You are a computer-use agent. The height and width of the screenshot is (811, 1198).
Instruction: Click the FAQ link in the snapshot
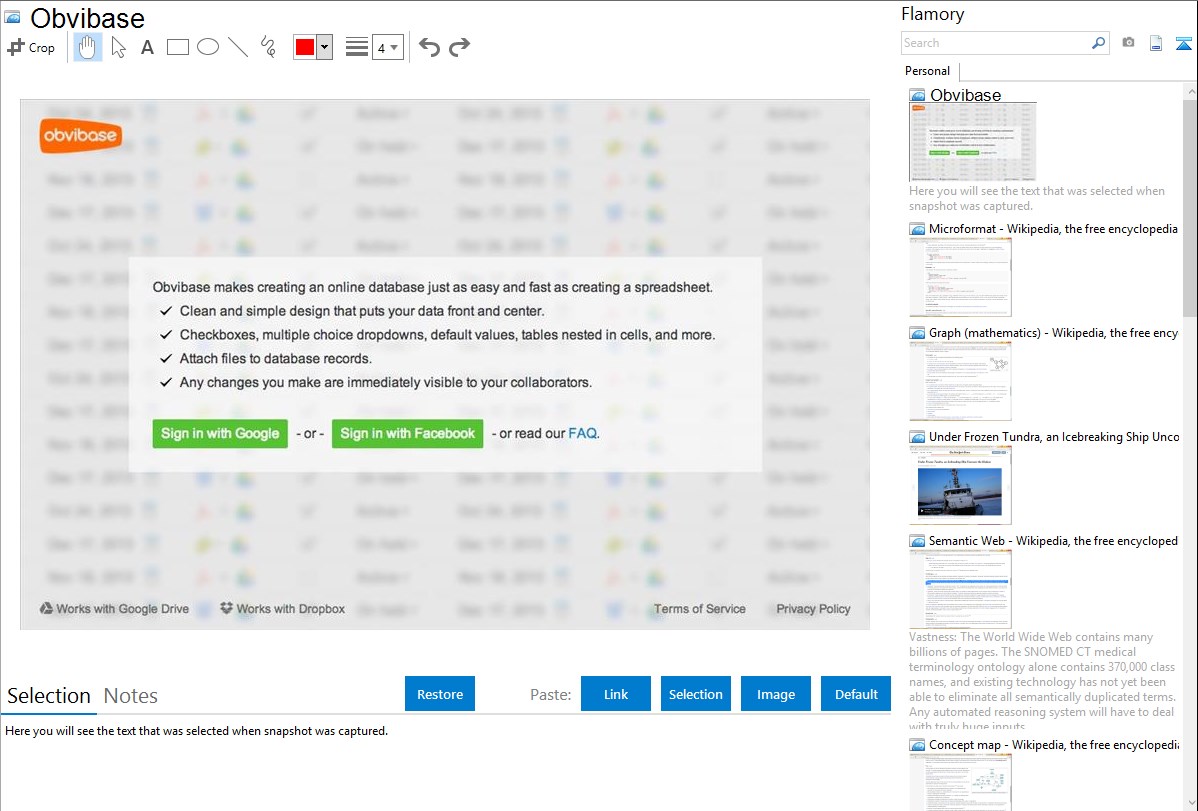click(x=582, y=433)
